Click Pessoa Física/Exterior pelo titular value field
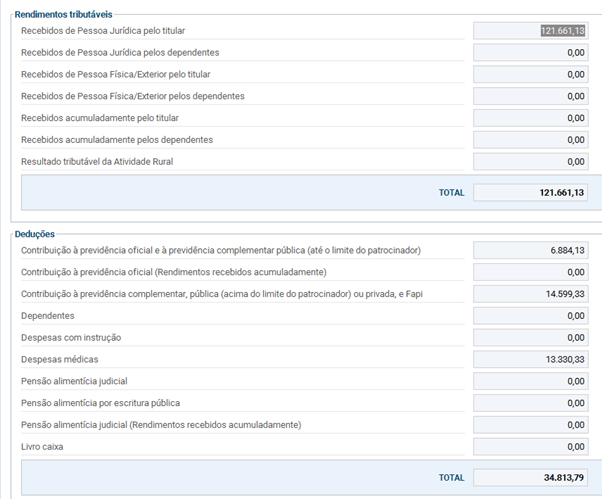This screenshot has width=602, height=499. 530,75
